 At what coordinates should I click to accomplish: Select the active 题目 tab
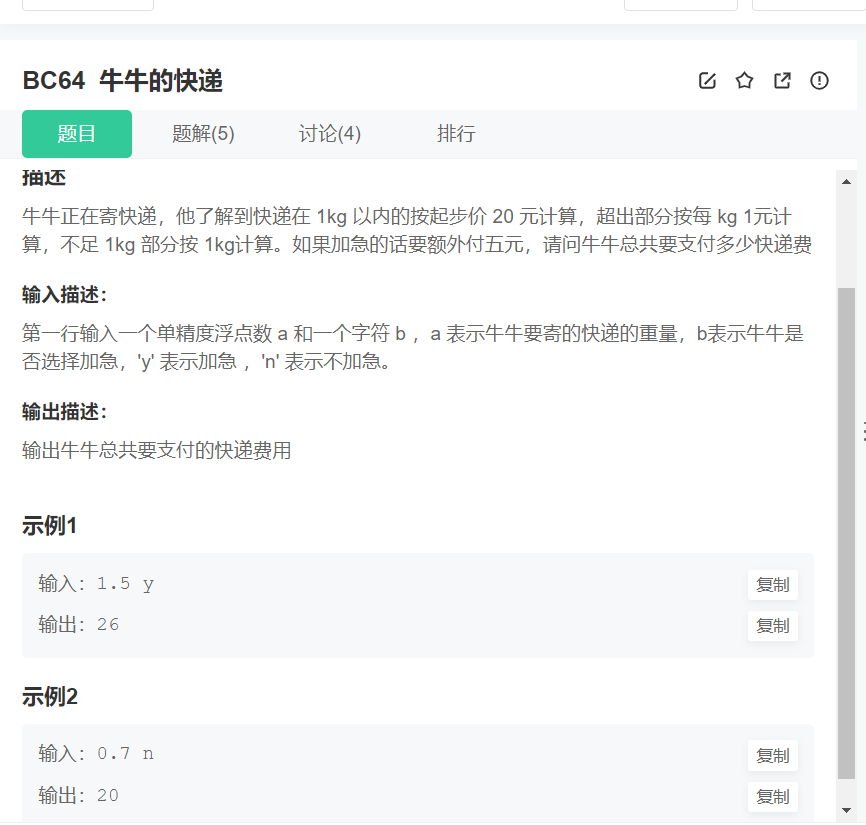pos(76,133)
